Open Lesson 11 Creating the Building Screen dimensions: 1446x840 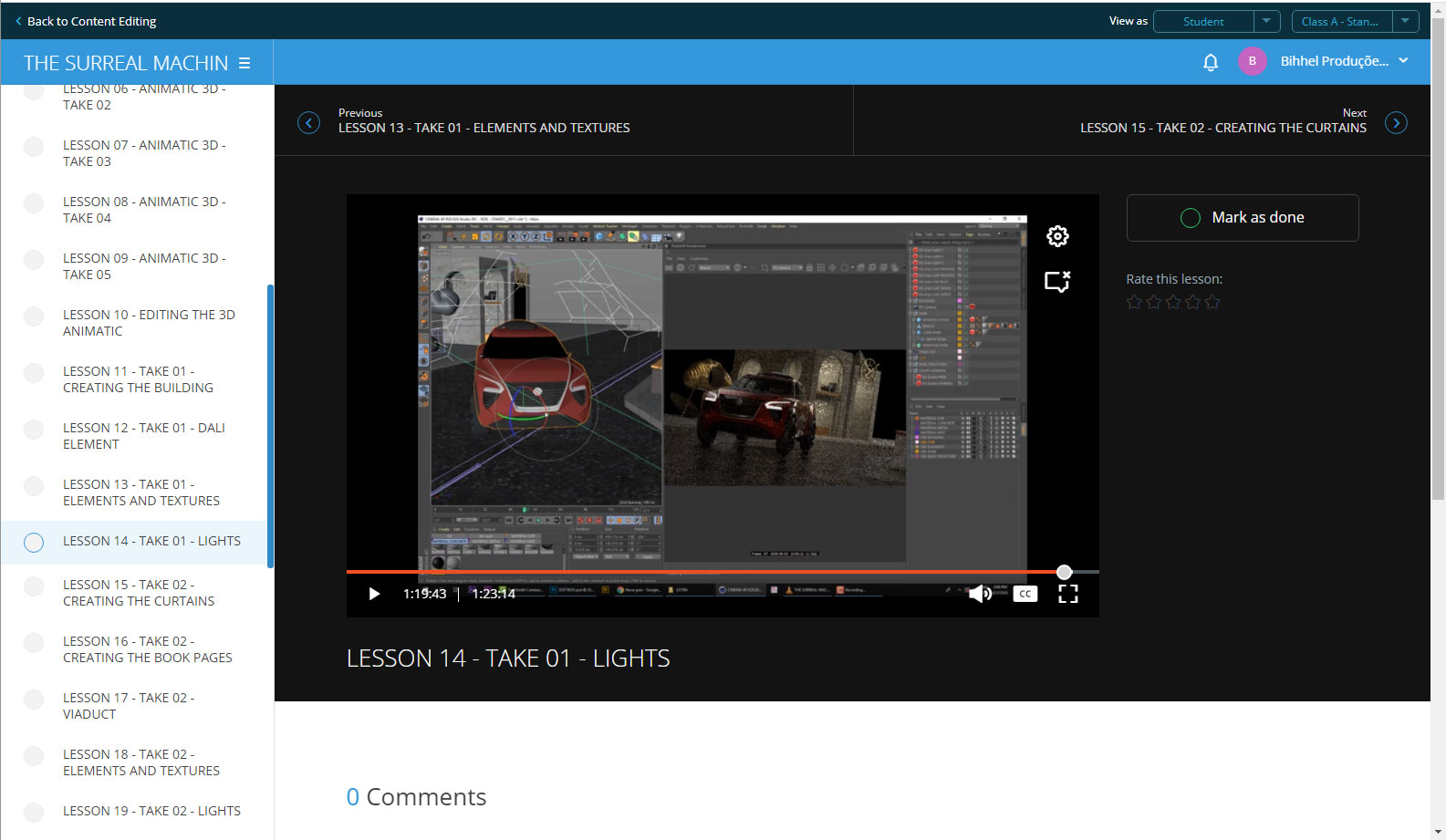(x=138, y=379)
